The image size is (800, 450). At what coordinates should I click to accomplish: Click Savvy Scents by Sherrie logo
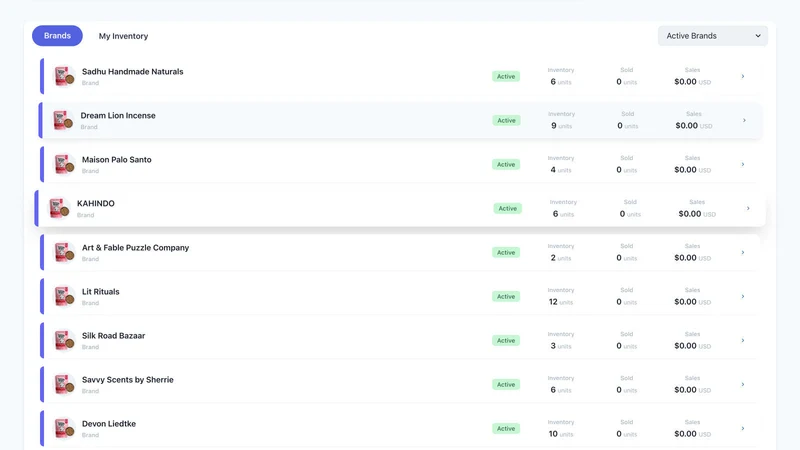click(64, 384)
